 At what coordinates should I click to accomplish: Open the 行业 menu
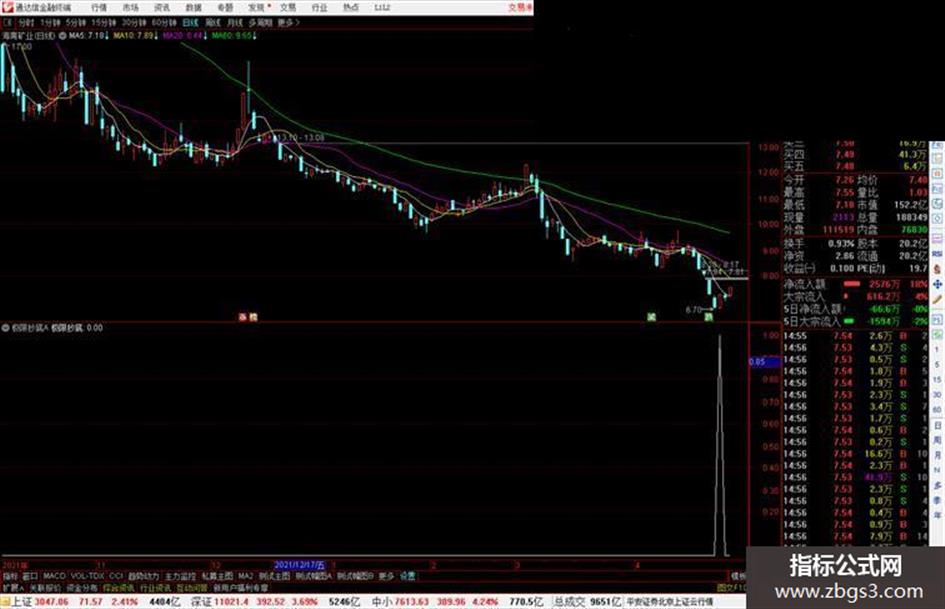click(319, 7)
